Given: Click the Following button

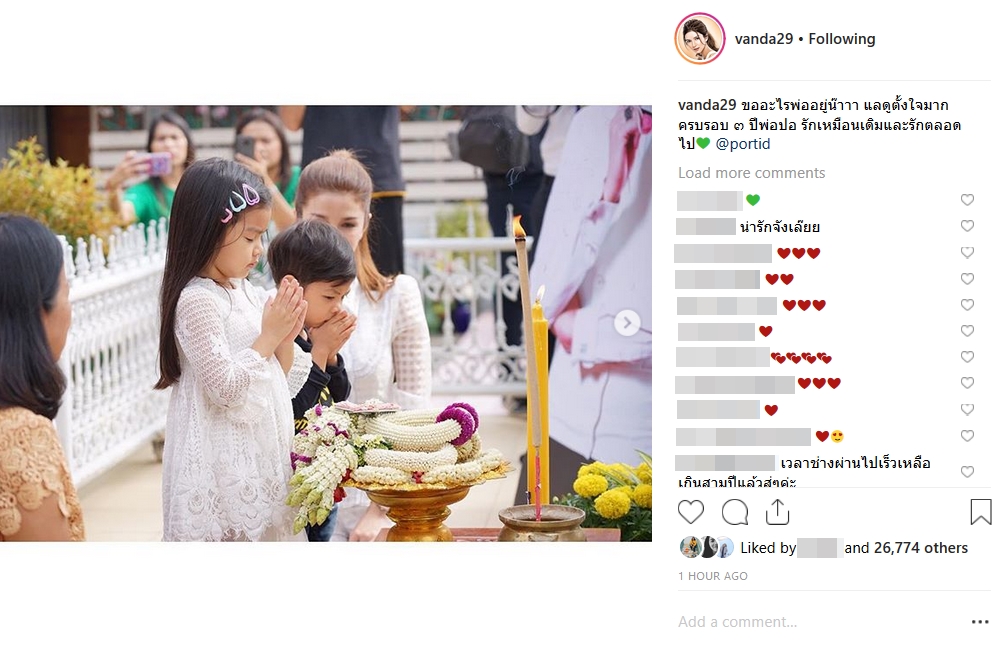Looking at the screenshot, I should click(841, 39).
